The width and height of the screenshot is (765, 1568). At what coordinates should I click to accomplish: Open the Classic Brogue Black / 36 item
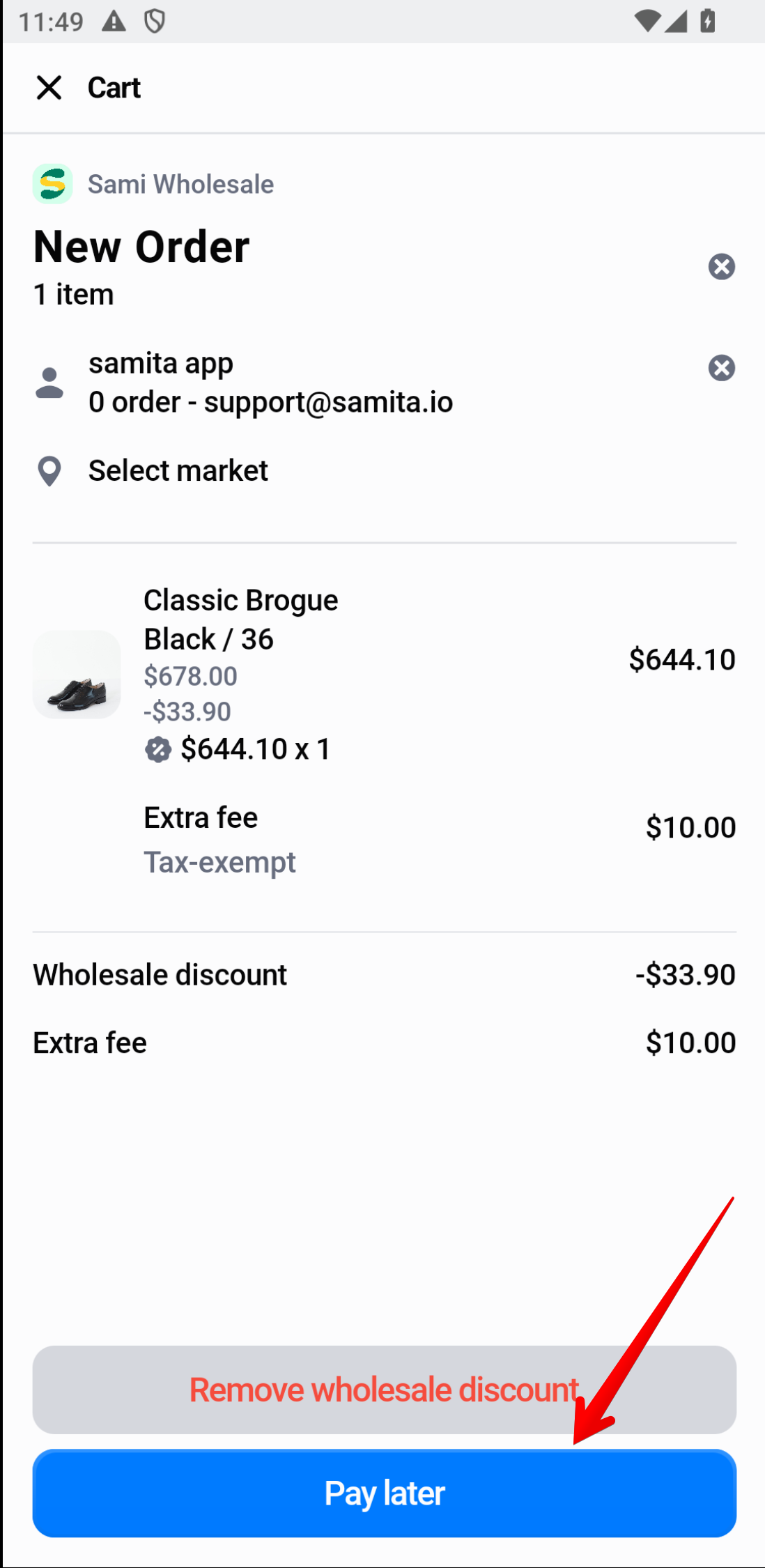coord(241,619)
